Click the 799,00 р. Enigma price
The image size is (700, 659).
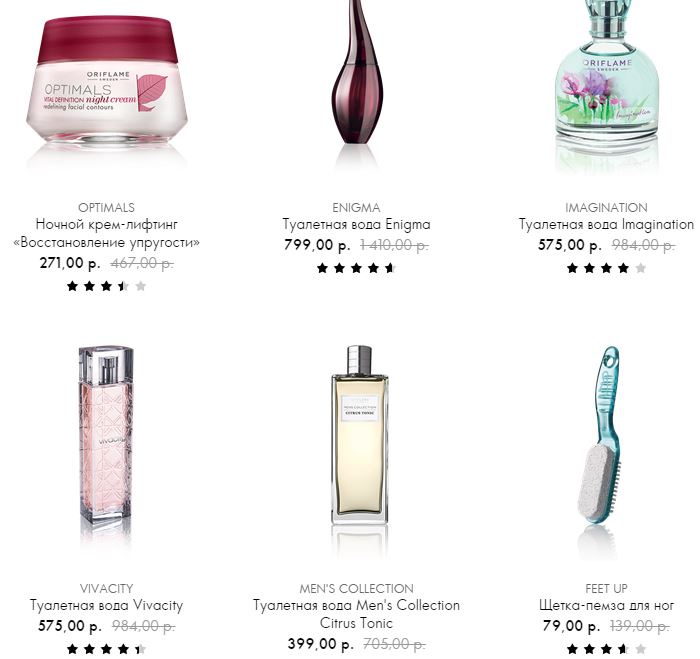(317, 245)
